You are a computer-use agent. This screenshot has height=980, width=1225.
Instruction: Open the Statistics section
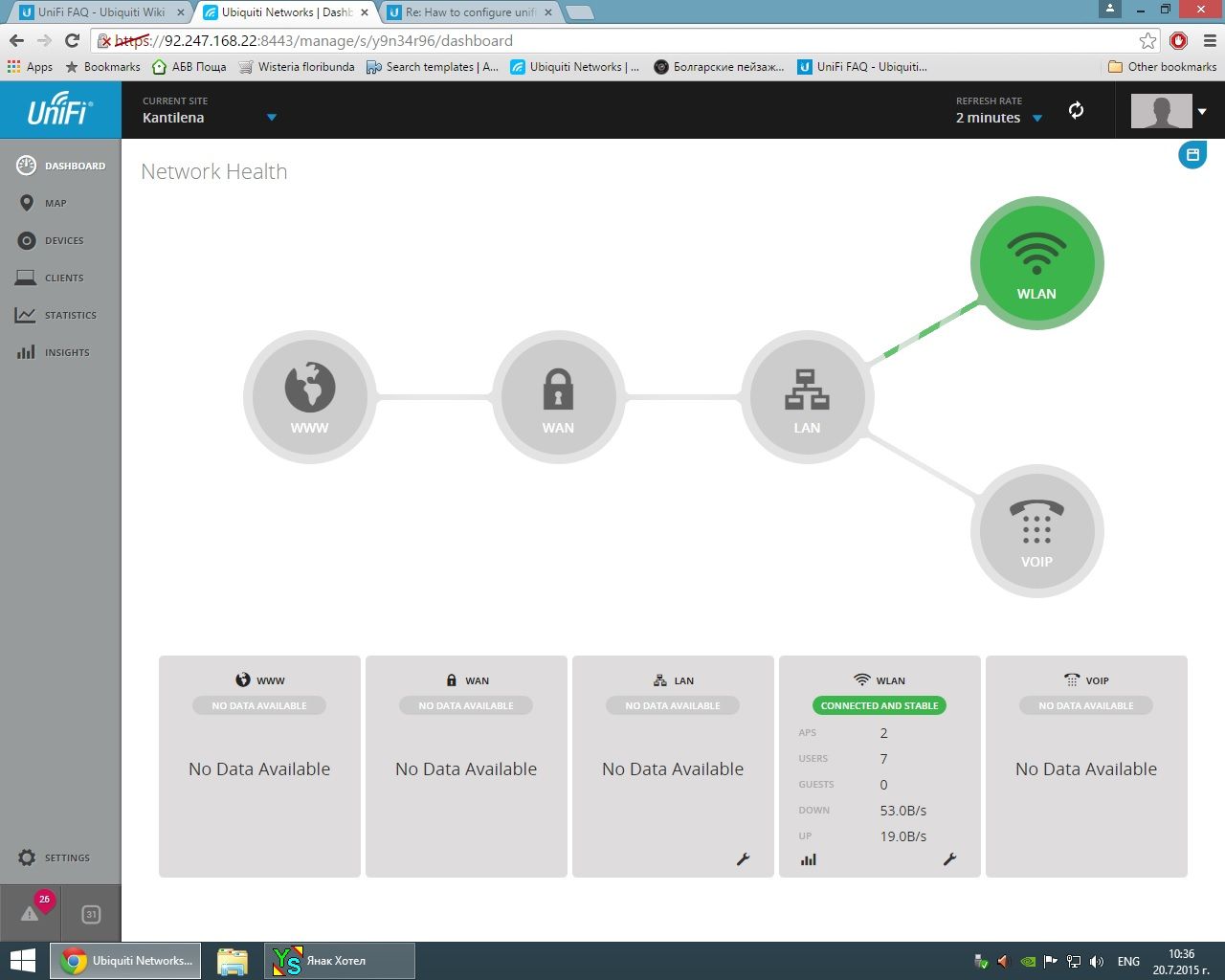[x=56, y=315]
